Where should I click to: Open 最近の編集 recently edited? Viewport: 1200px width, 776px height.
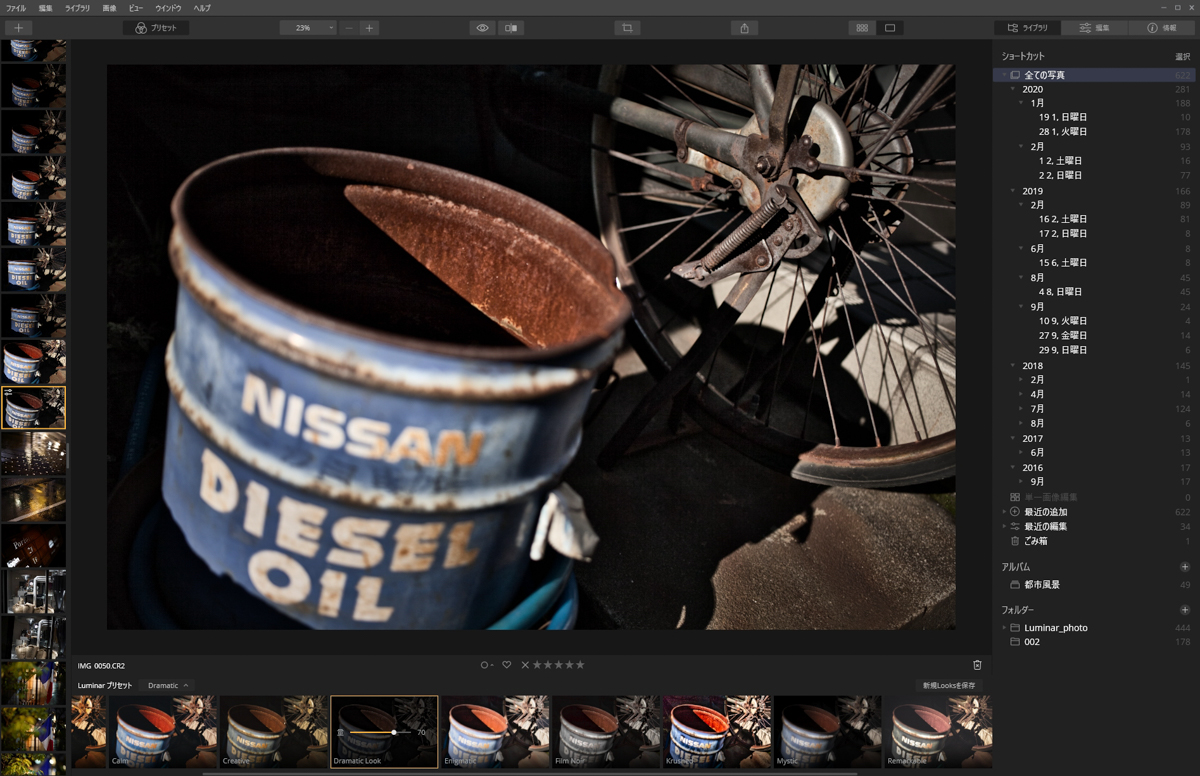[x=1097, y=526]
